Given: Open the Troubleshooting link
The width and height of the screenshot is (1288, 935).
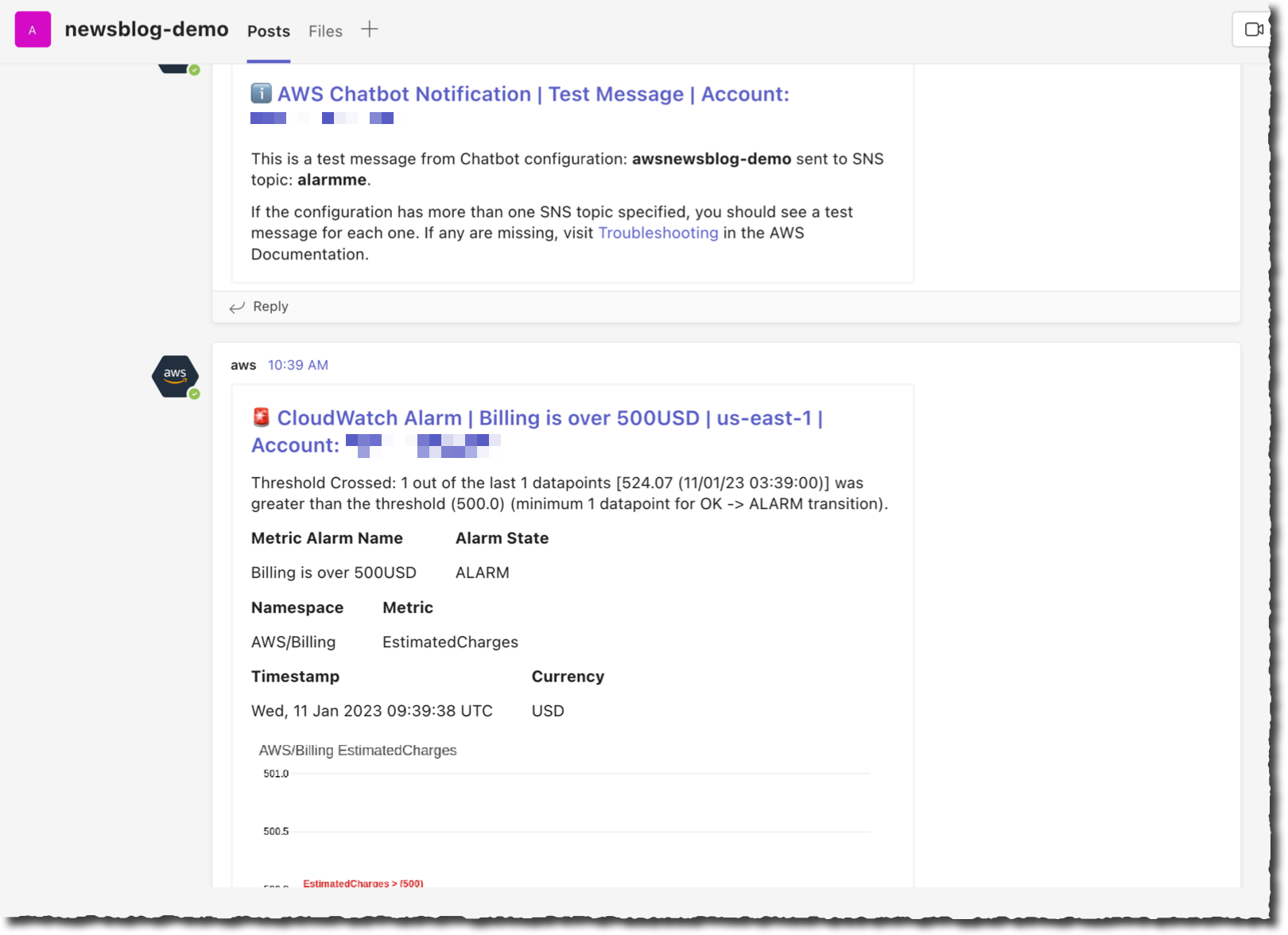Looking at the screenshot, I should coord(658,233).
